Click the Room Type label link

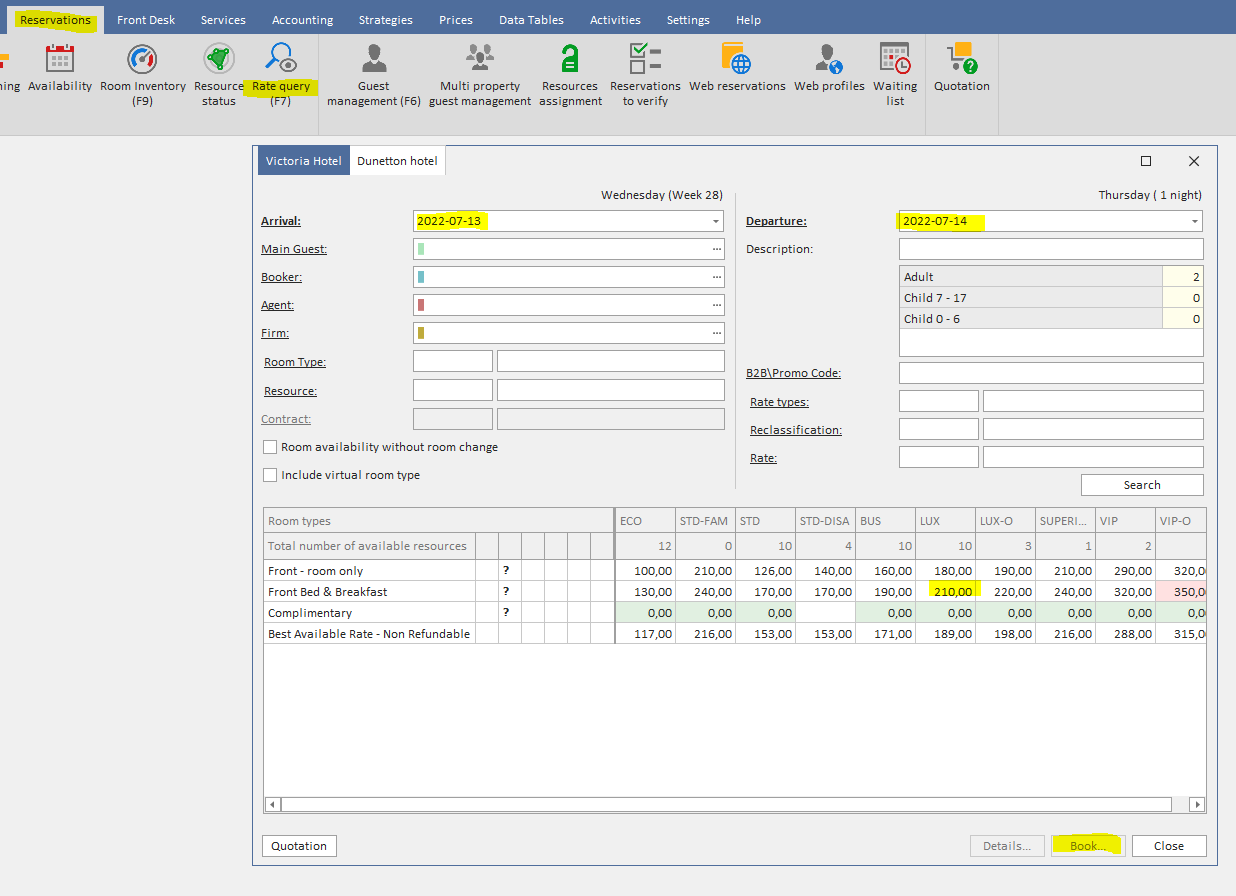pyautogui.click(x=295, y=362)
